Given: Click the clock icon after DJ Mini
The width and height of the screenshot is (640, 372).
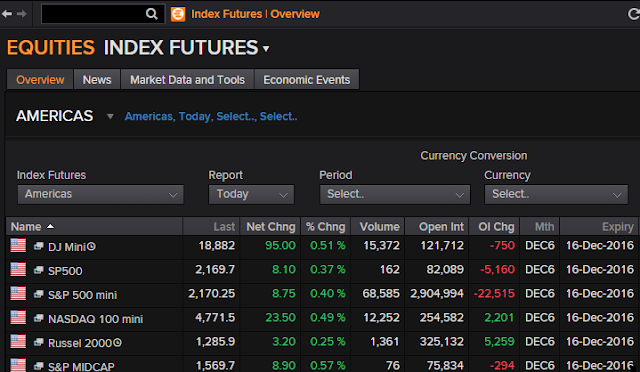Looking at the screenshot, I should coord(91,247).
